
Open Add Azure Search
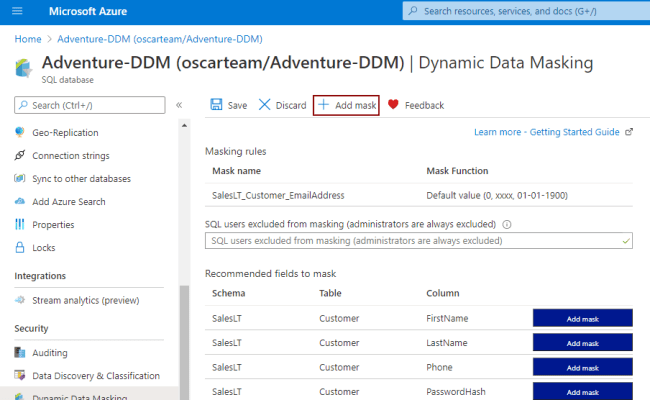click(x=69, y=202)
